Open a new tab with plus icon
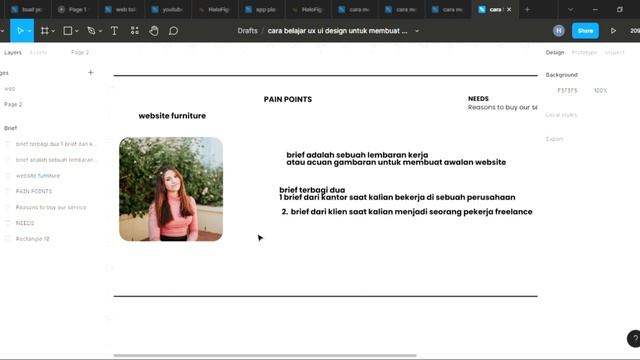The image size is (640, 360). point(527,9)
